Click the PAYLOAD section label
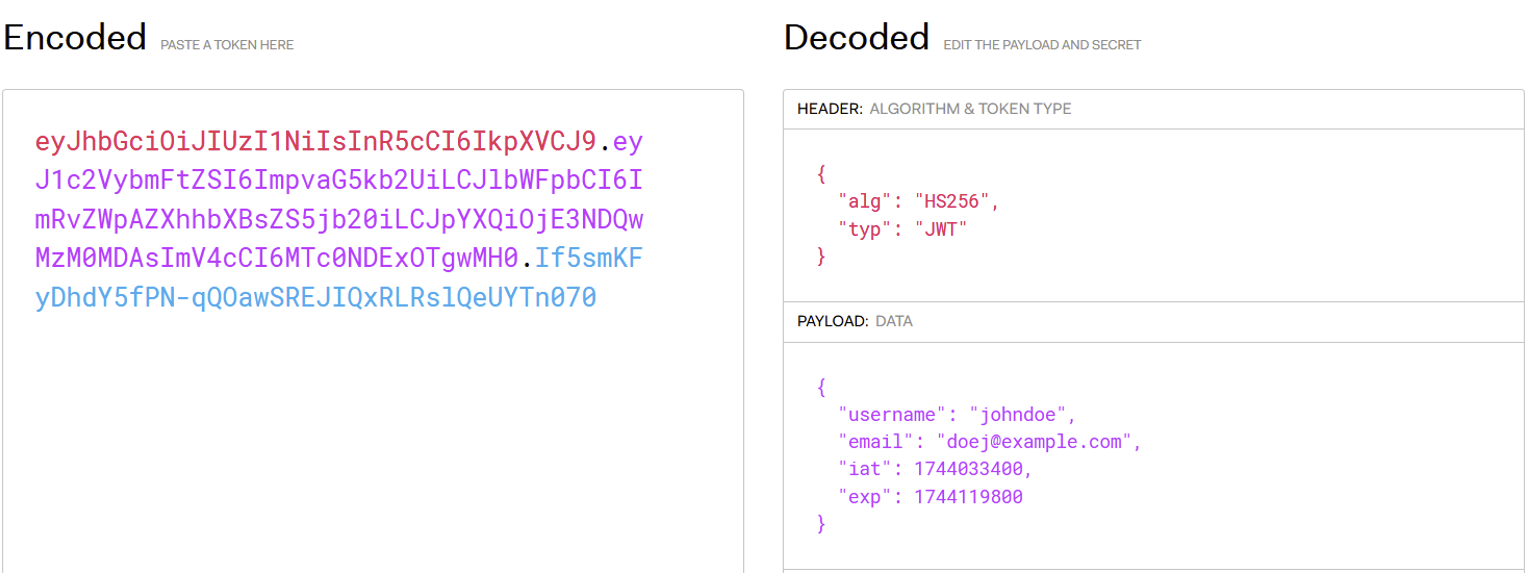 point(832,322)
